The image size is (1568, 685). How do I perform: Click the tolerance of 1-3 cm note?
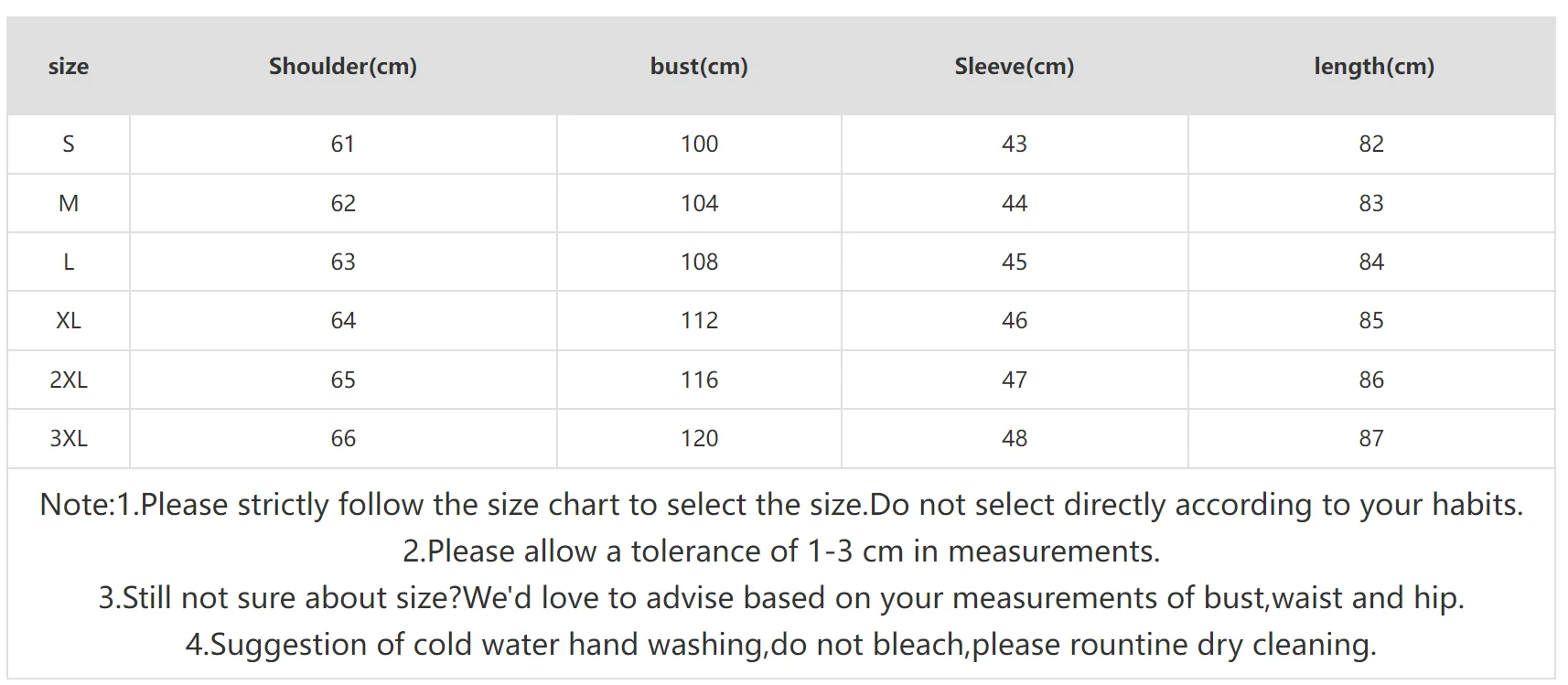point(781,551)
